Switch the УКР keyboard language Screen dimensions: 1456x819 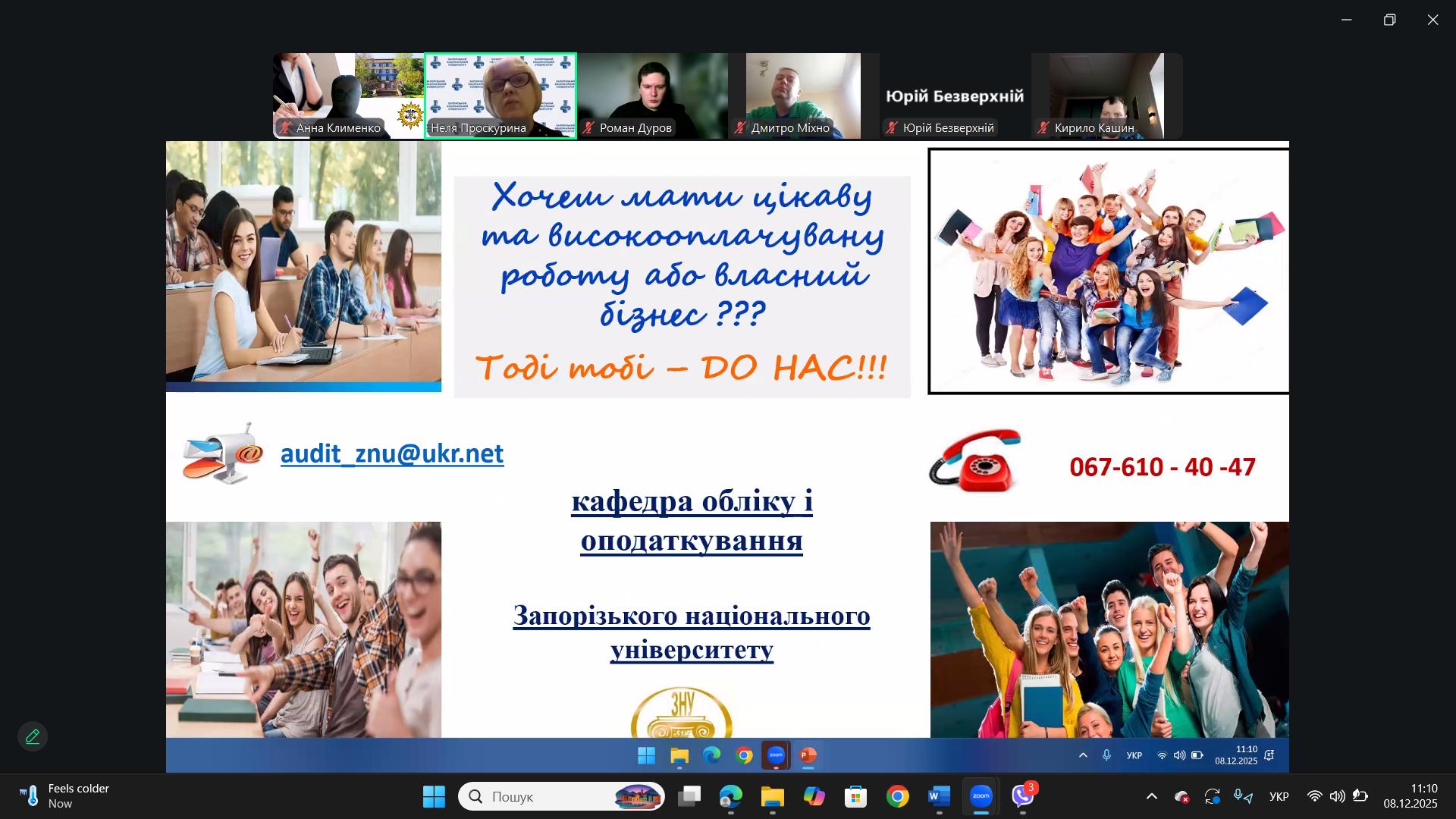(x=1279, y=796)
